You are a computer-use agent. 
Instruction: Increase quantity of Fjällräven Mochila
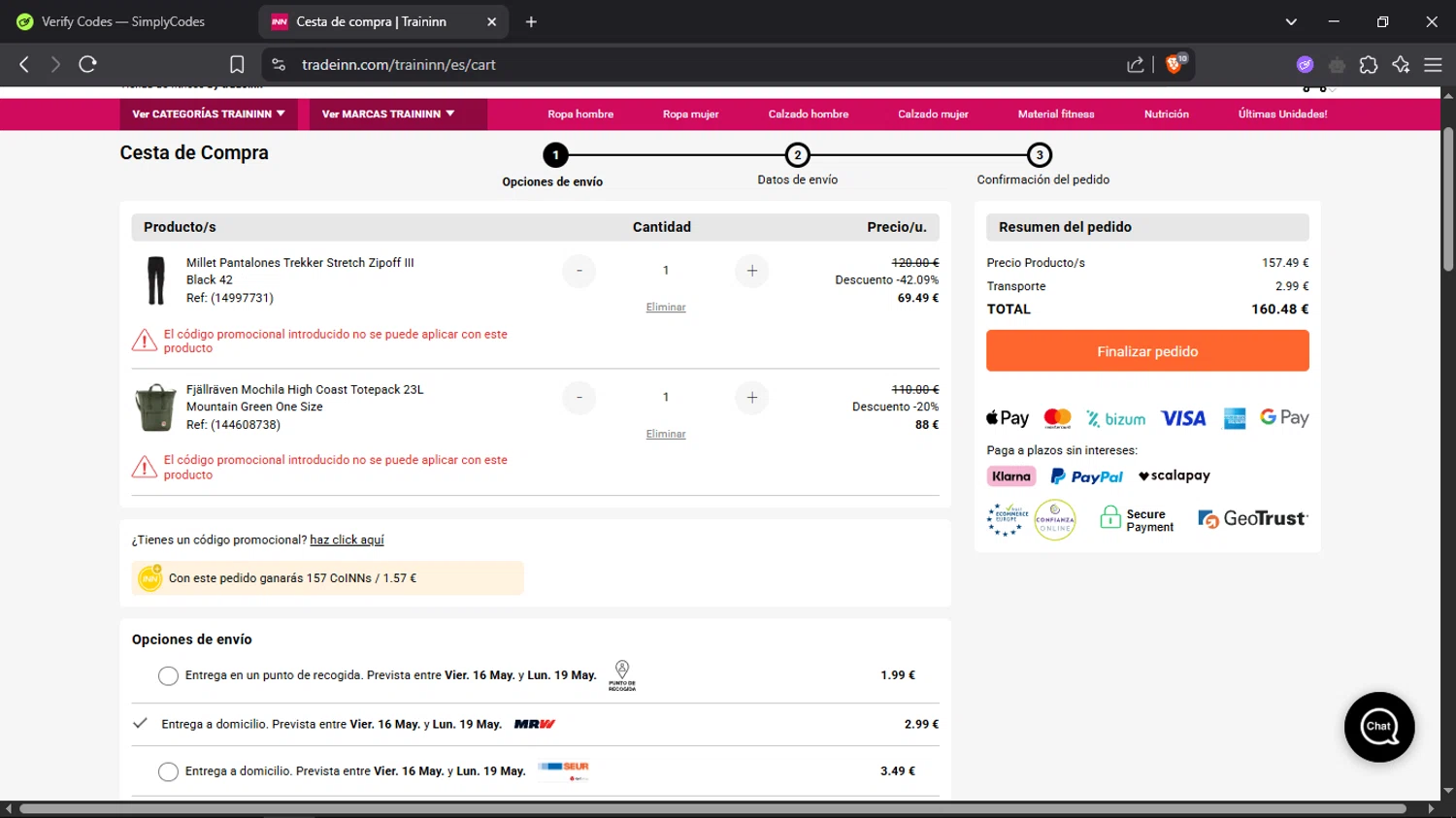(x=752, y=397)
